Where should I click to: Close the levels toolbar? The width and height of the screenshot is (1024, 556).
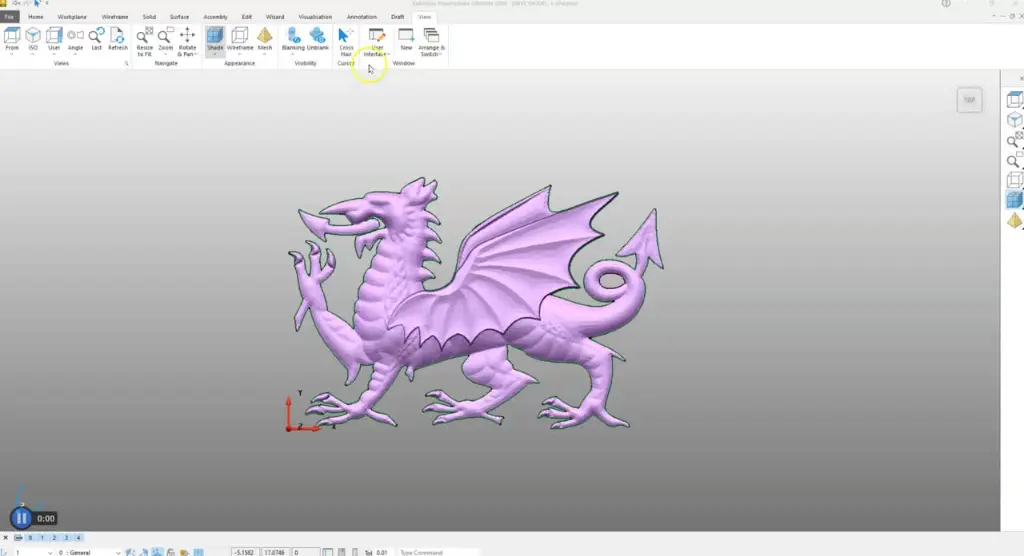coord(5,538)
